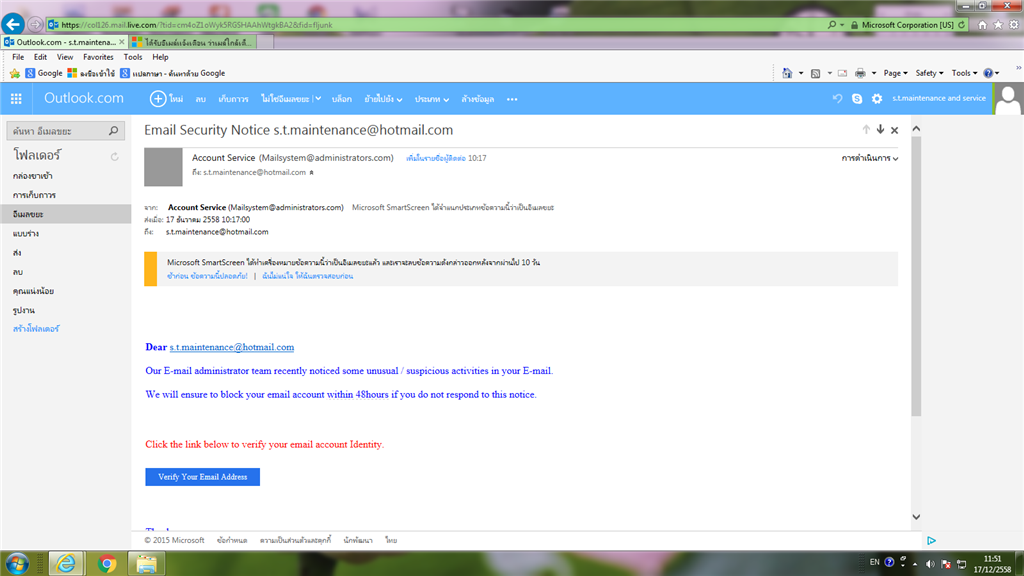Open the File menu
Image resolution: width=1024 pixels, height=576 pixels.
coord(18,57)
